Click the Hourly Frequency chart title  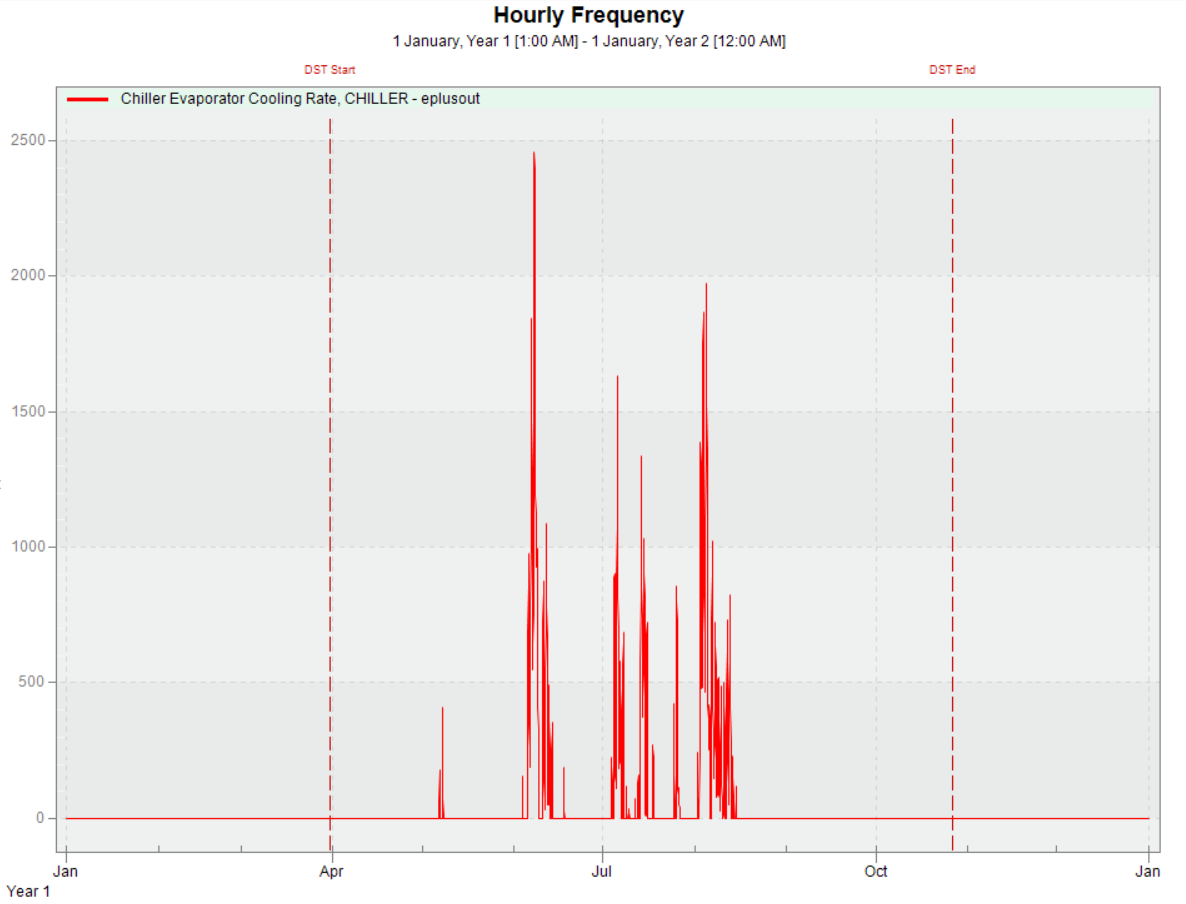coord(588,15)
